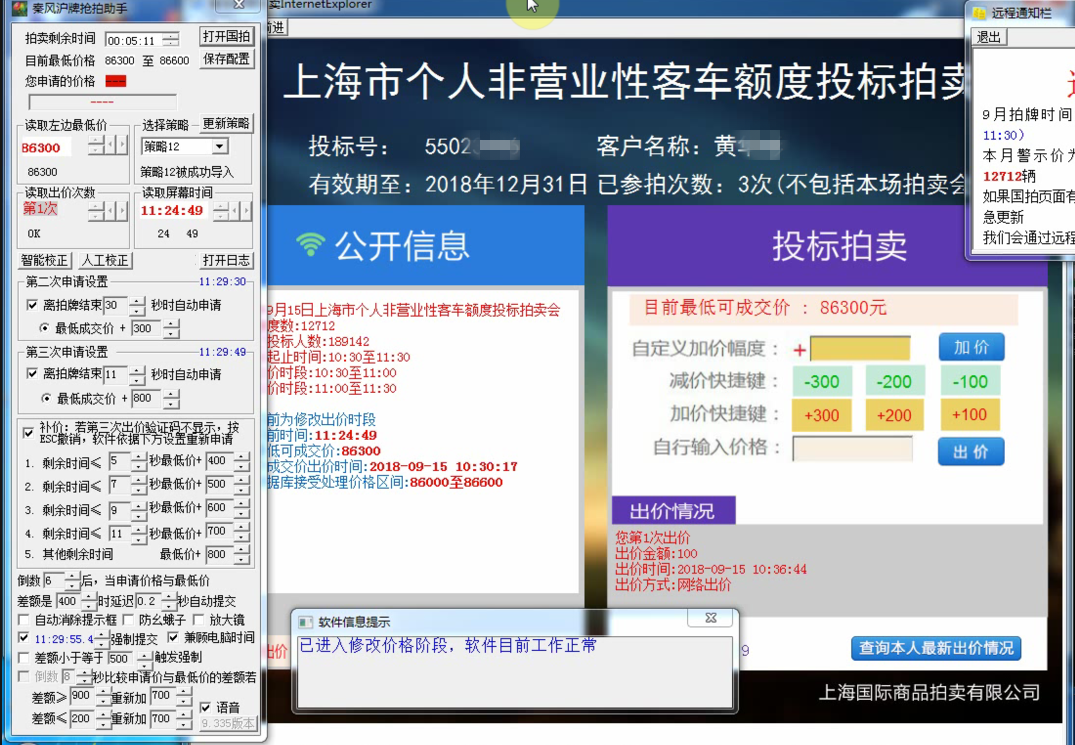Click spinner on 拍卖剩余时间 00:05:11 field
The image size is (1075, 745).
click(171, 40)
